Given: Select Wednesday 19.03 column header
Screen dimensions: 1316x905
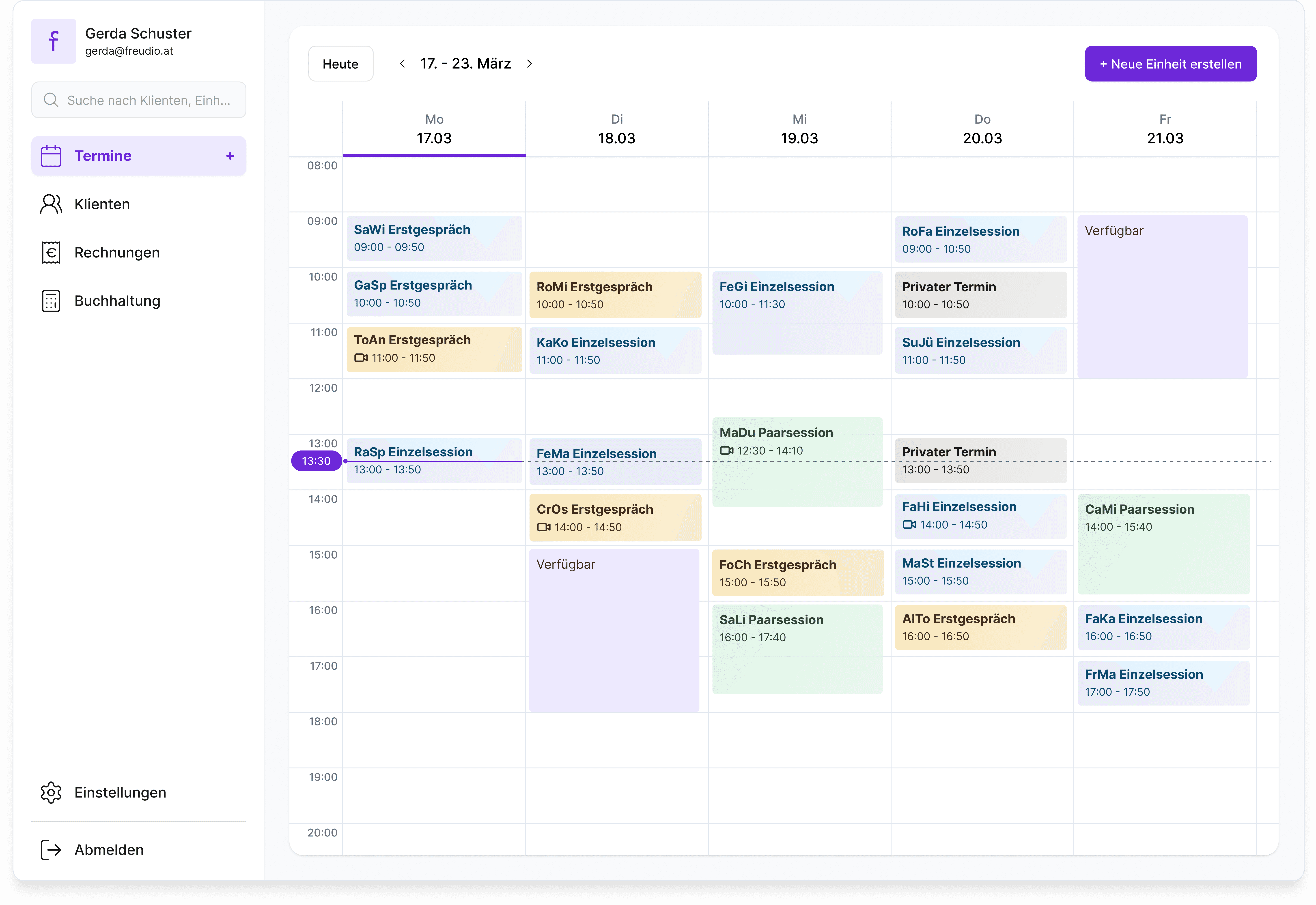Looking at the screenshot, I should 800,129.
